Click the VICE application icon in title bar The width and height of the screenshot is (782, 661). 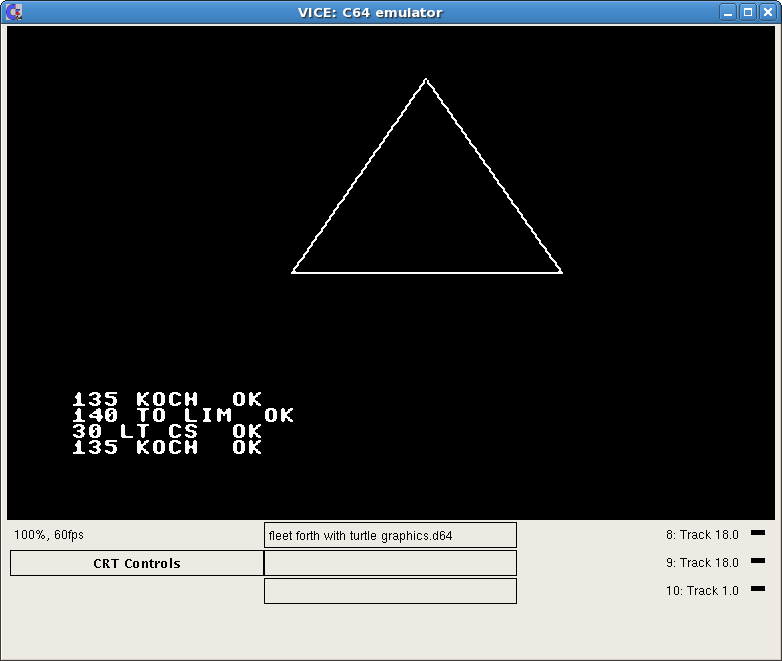[14, 12]
